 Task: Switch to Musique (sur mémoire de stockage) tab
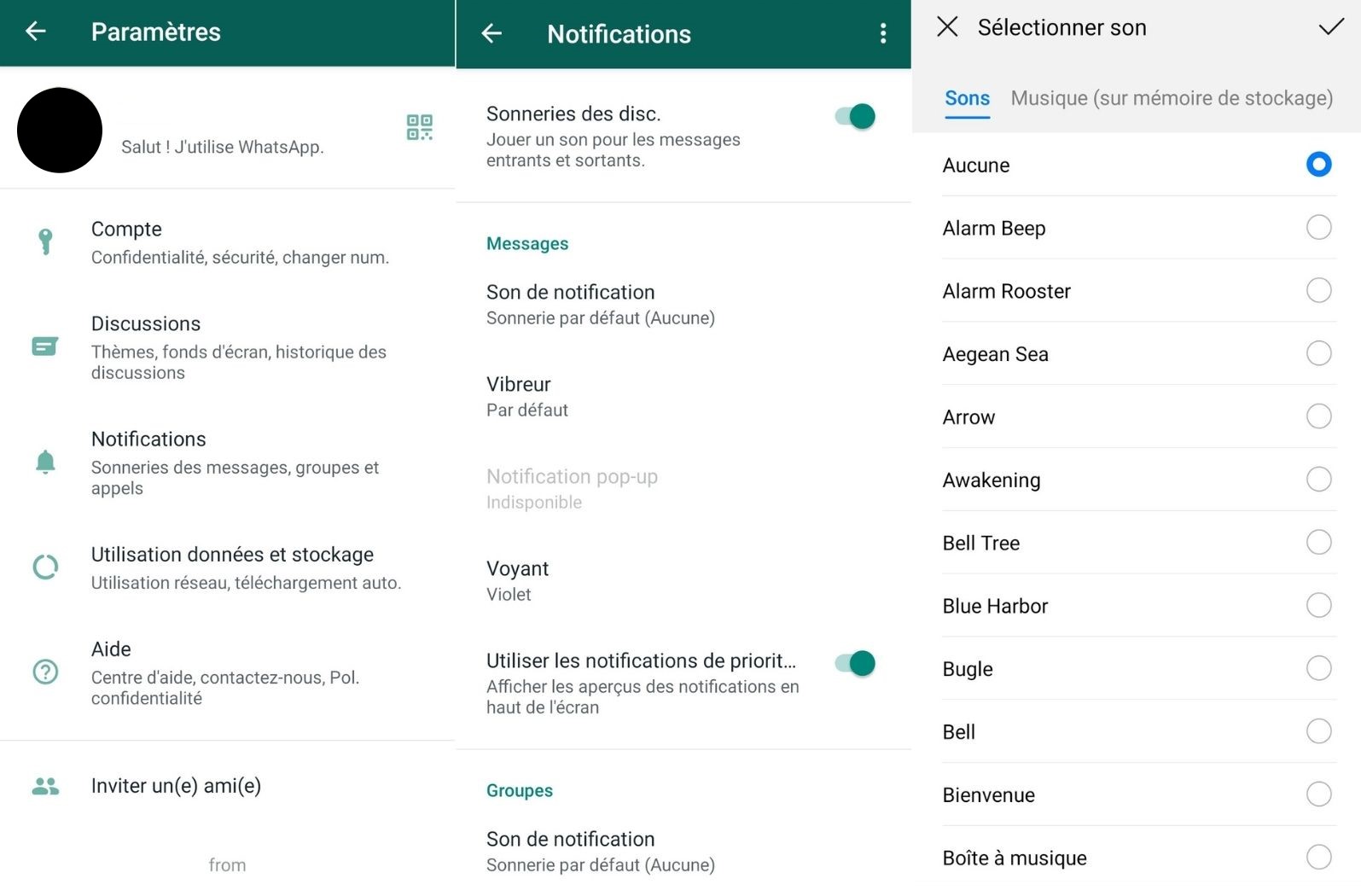pos(1172,98)
